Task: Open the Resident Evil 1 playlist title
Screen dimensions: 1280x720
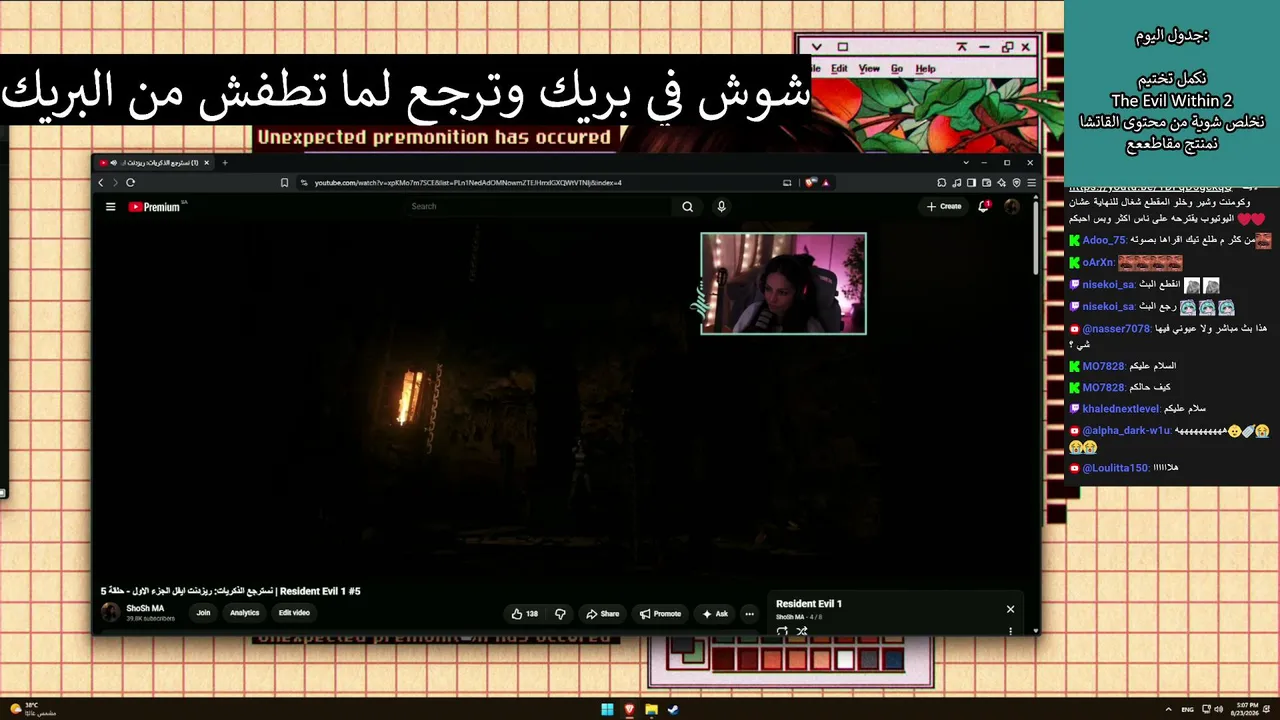Action: pos(809,604)
